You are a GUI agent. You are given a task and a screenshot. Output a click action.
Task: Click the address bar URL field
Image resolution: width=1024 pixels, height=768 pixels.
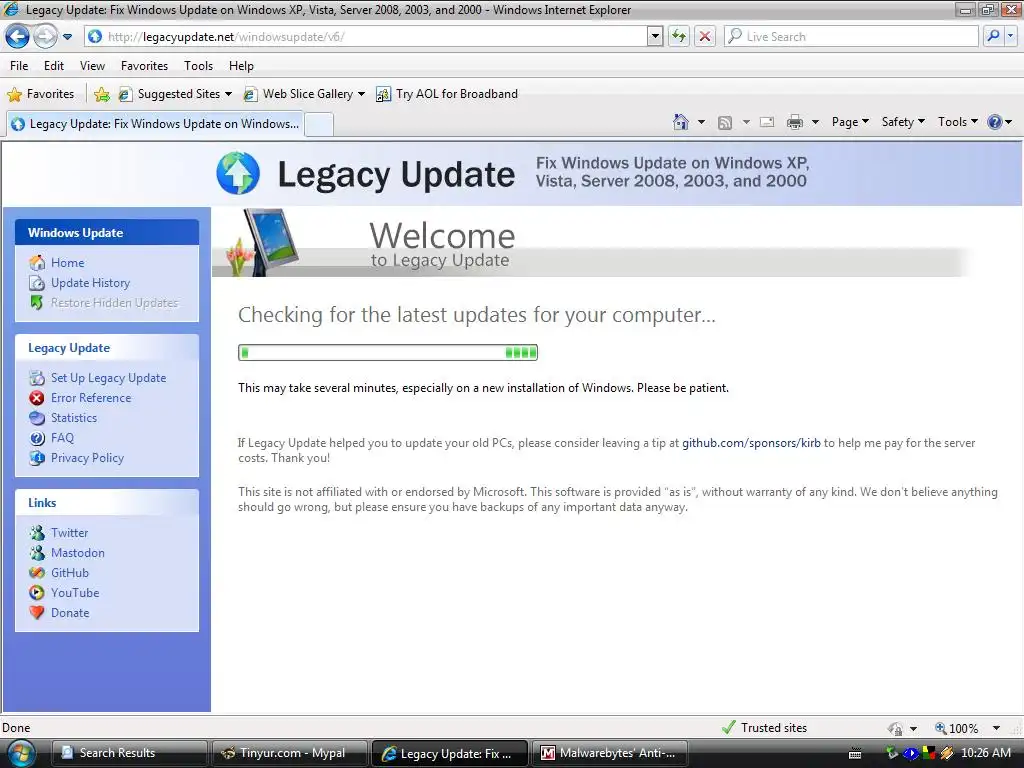pyautogui.click(x=366, y=37)
